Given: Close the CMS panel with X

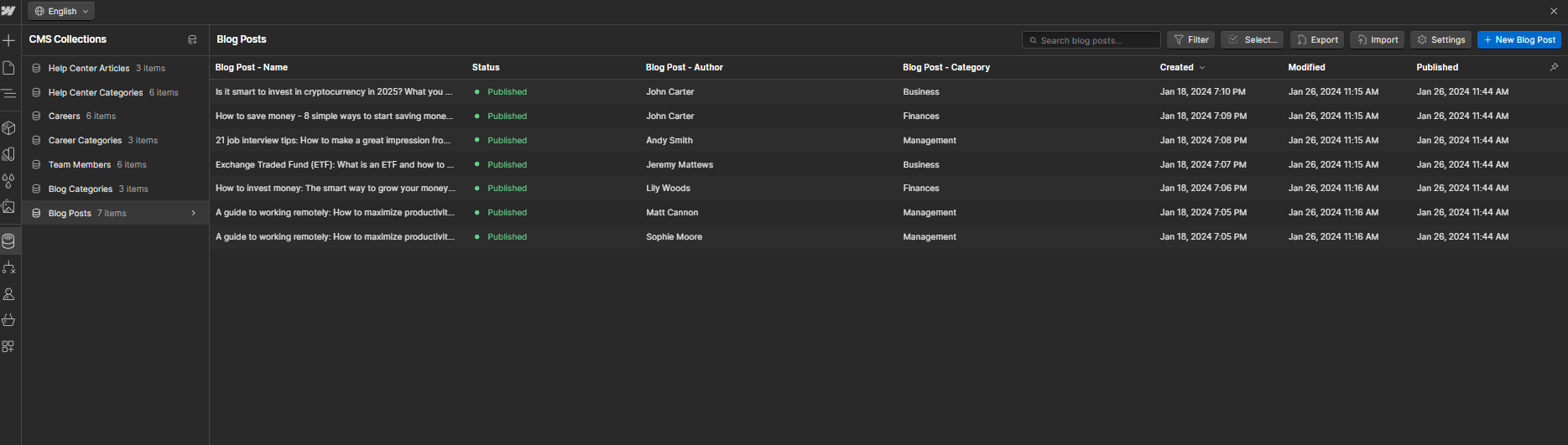Looking at the screenshot, I should coord(1554,11).
